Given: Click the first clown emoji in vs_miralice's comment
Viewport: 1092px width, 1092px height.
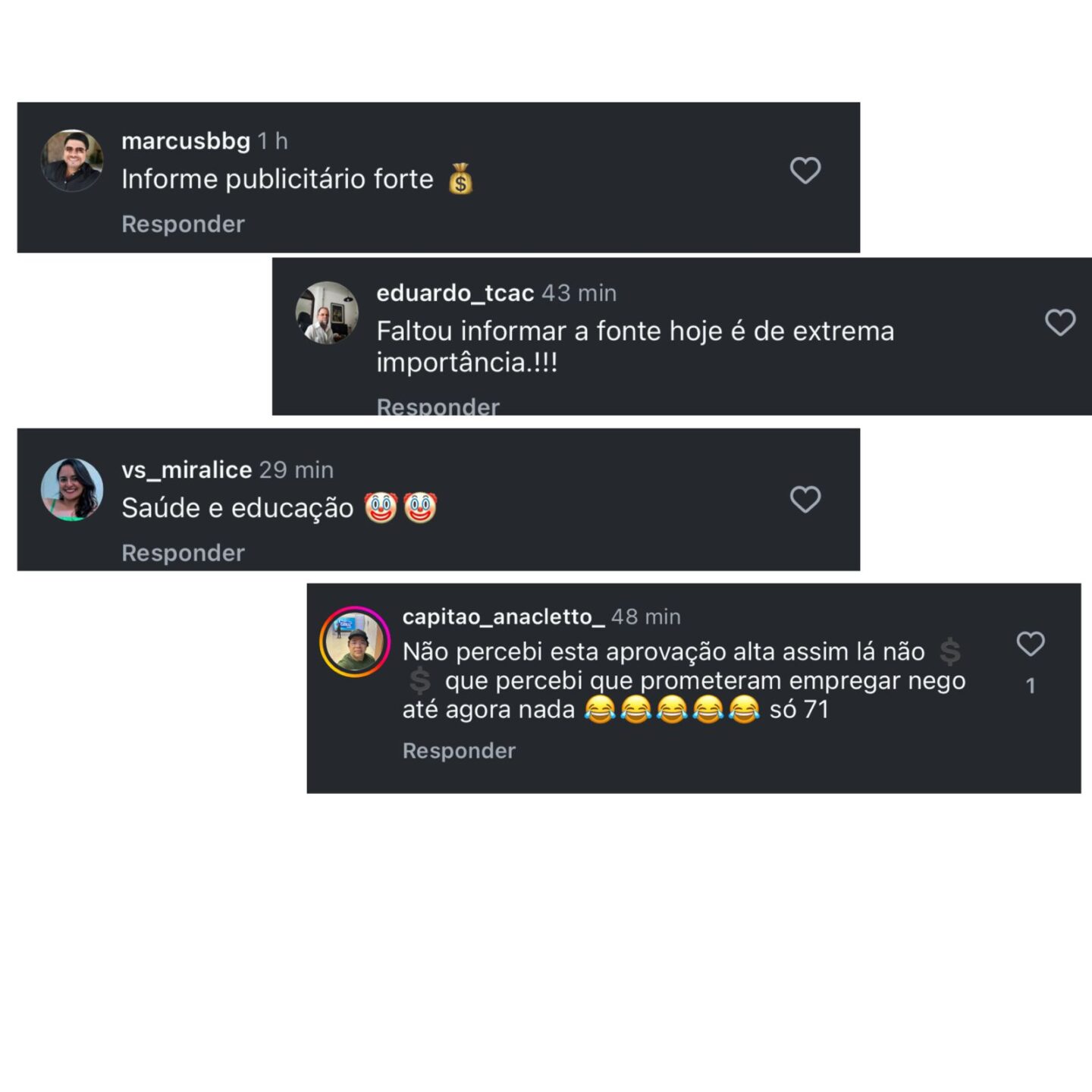Looking at the screenshot, I should 381,508.
